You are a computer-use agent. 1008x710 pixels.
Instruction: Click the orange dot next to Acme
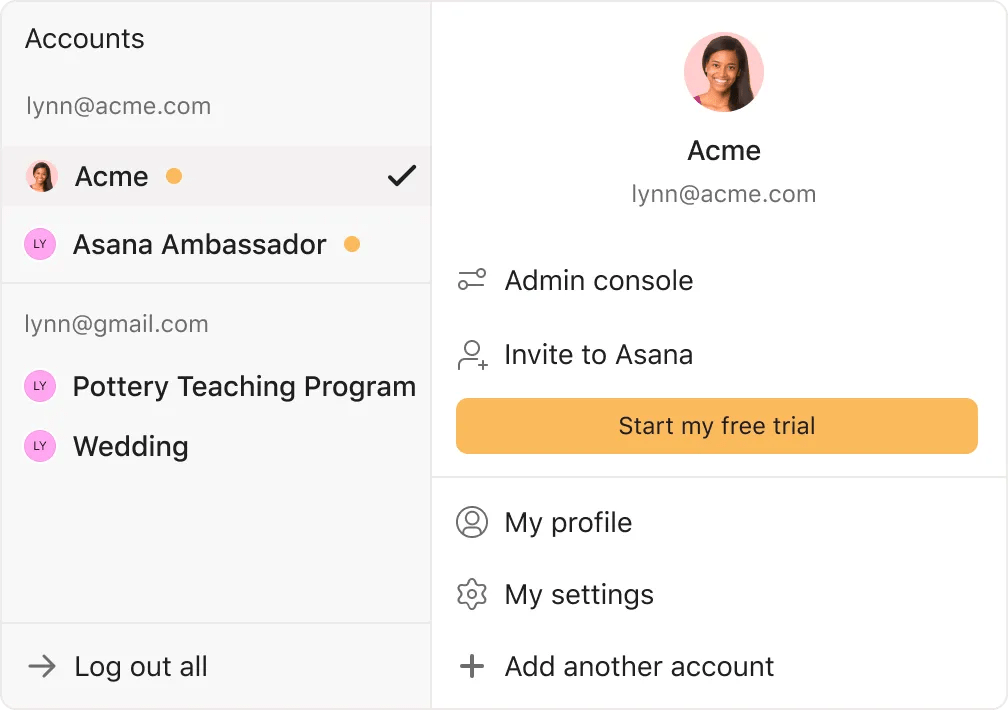pos(174,177)
